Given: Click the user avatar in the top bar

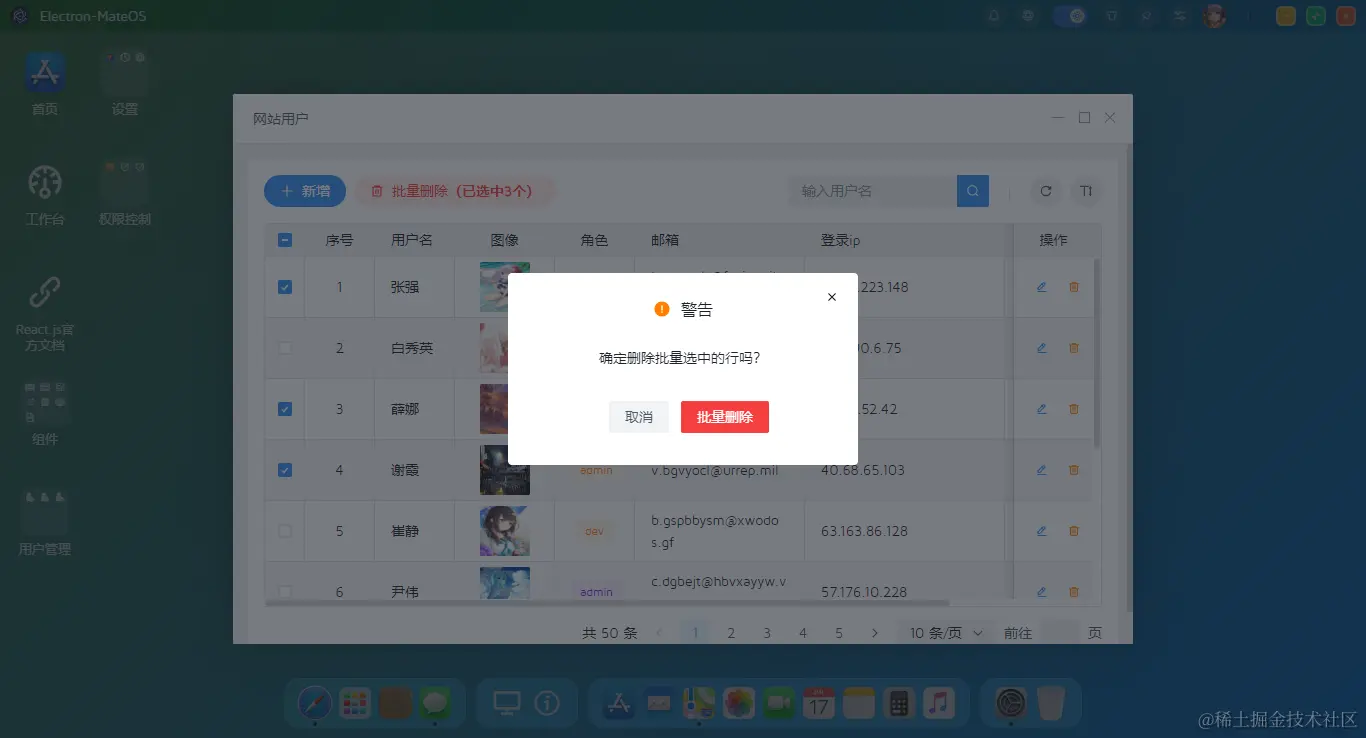Looking at the screenshot, I should pyautogui.click(x=1213, y=15).
